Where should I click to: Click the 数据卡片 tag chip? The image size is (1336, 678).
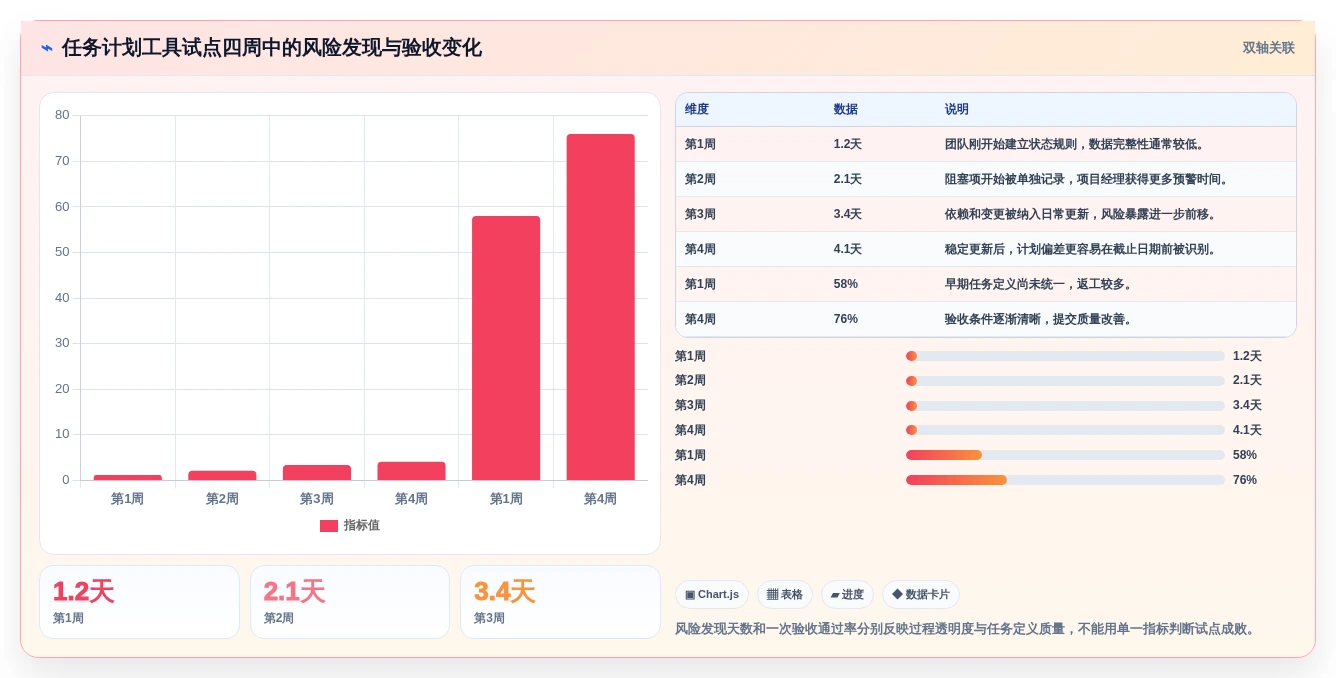920,595
